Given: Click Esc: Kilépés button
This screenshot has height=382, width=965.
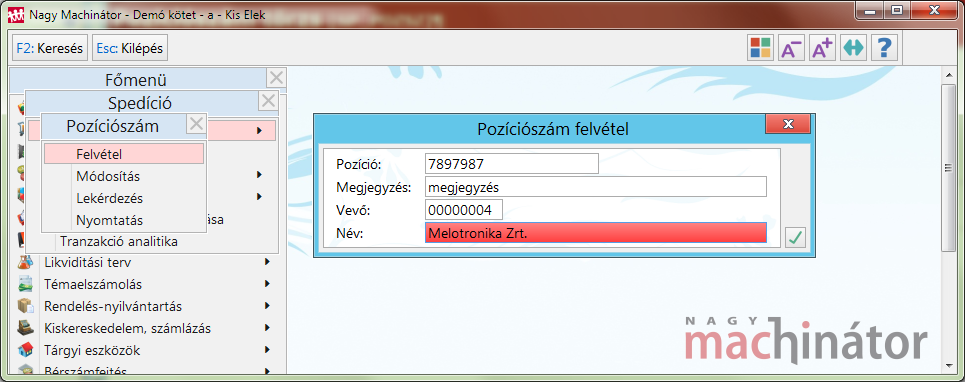Looking at the screenshot, I should pos(130,49).
